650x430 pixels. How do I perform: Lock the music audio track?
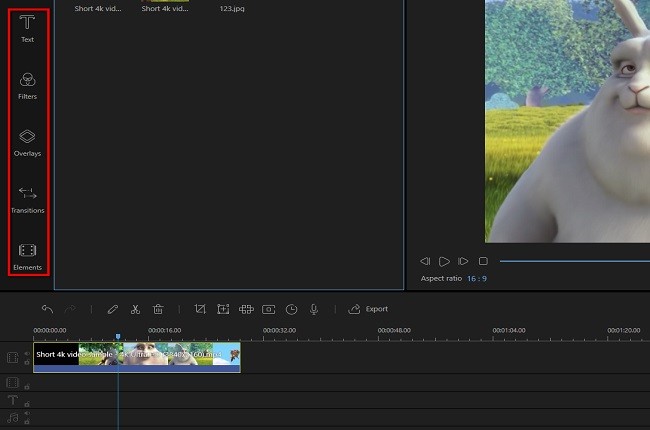click(27, 422)
